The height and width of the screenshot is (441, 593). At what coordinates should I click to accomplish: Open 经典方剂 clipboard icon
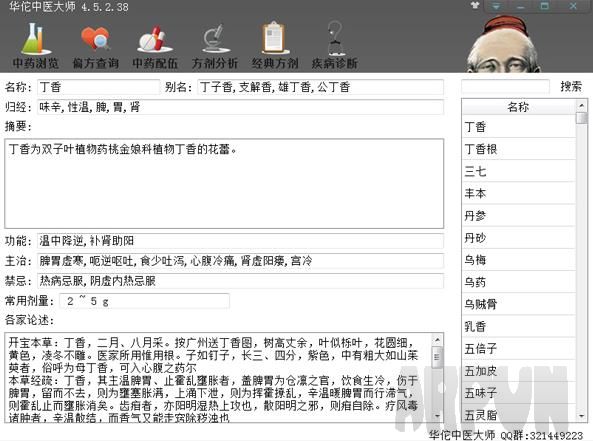pyautogui.click(x=275, y=38)
